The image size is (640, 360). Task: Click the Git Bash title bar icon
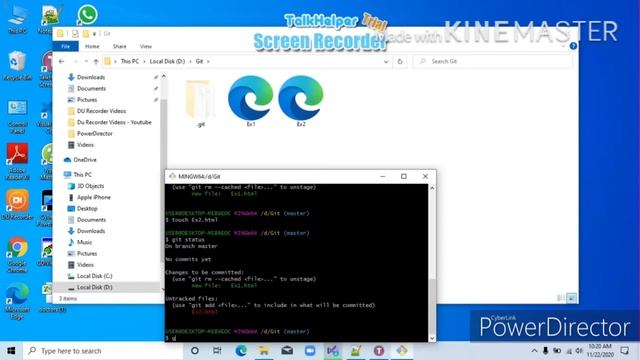[x=172, y=176]
